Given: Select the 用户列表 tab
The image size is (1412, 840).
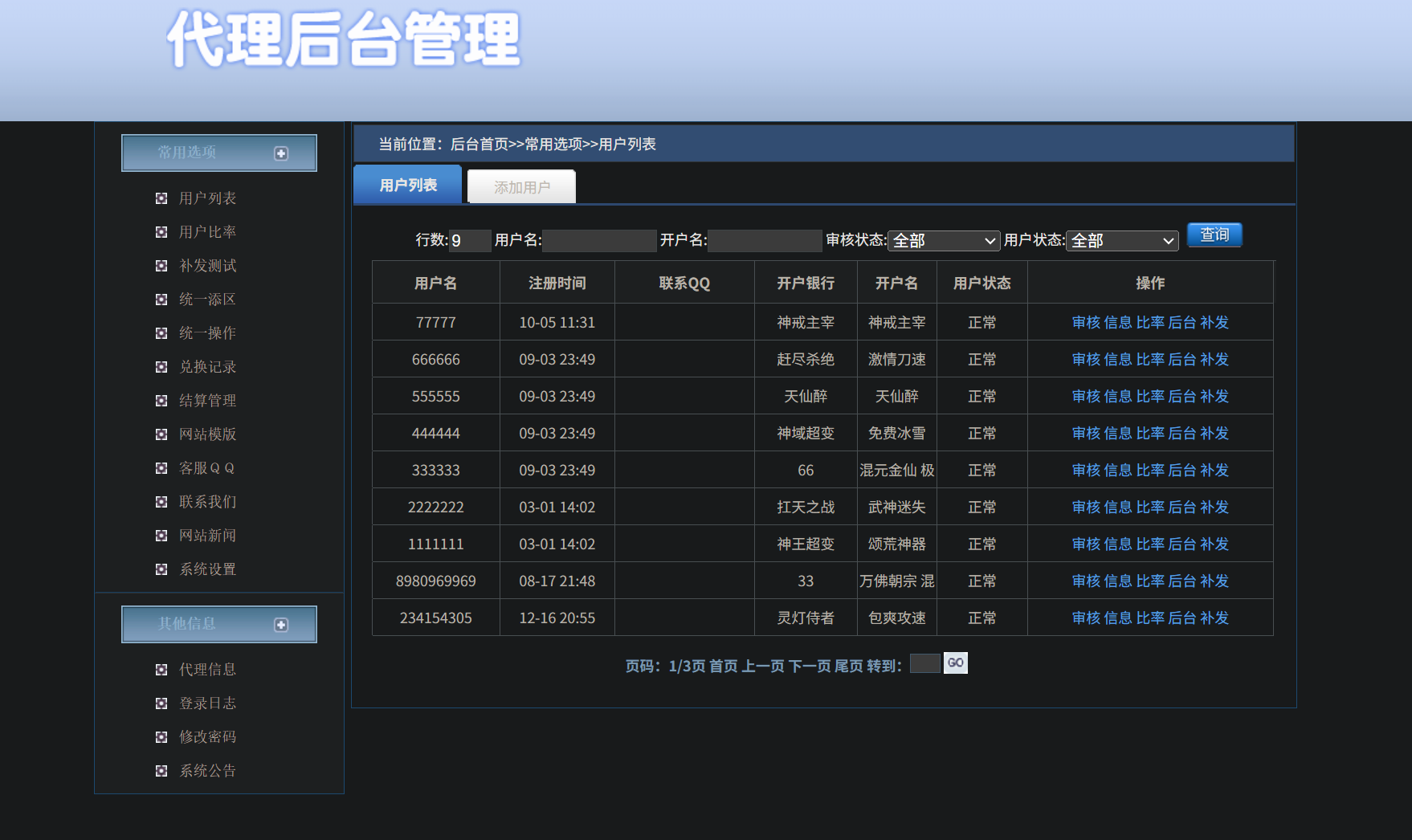Looking at the screenshot, I should pyautogui.click(x=408, y=186).
